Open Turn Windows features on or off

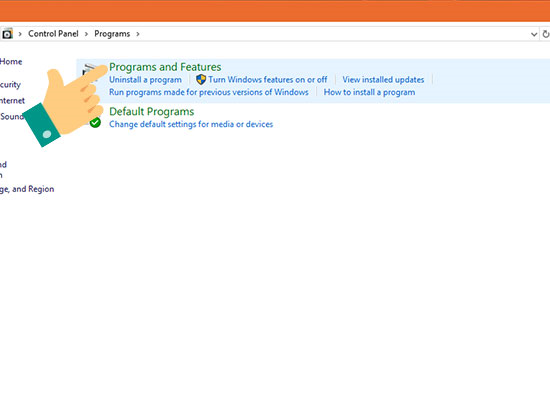coord(268,80)
